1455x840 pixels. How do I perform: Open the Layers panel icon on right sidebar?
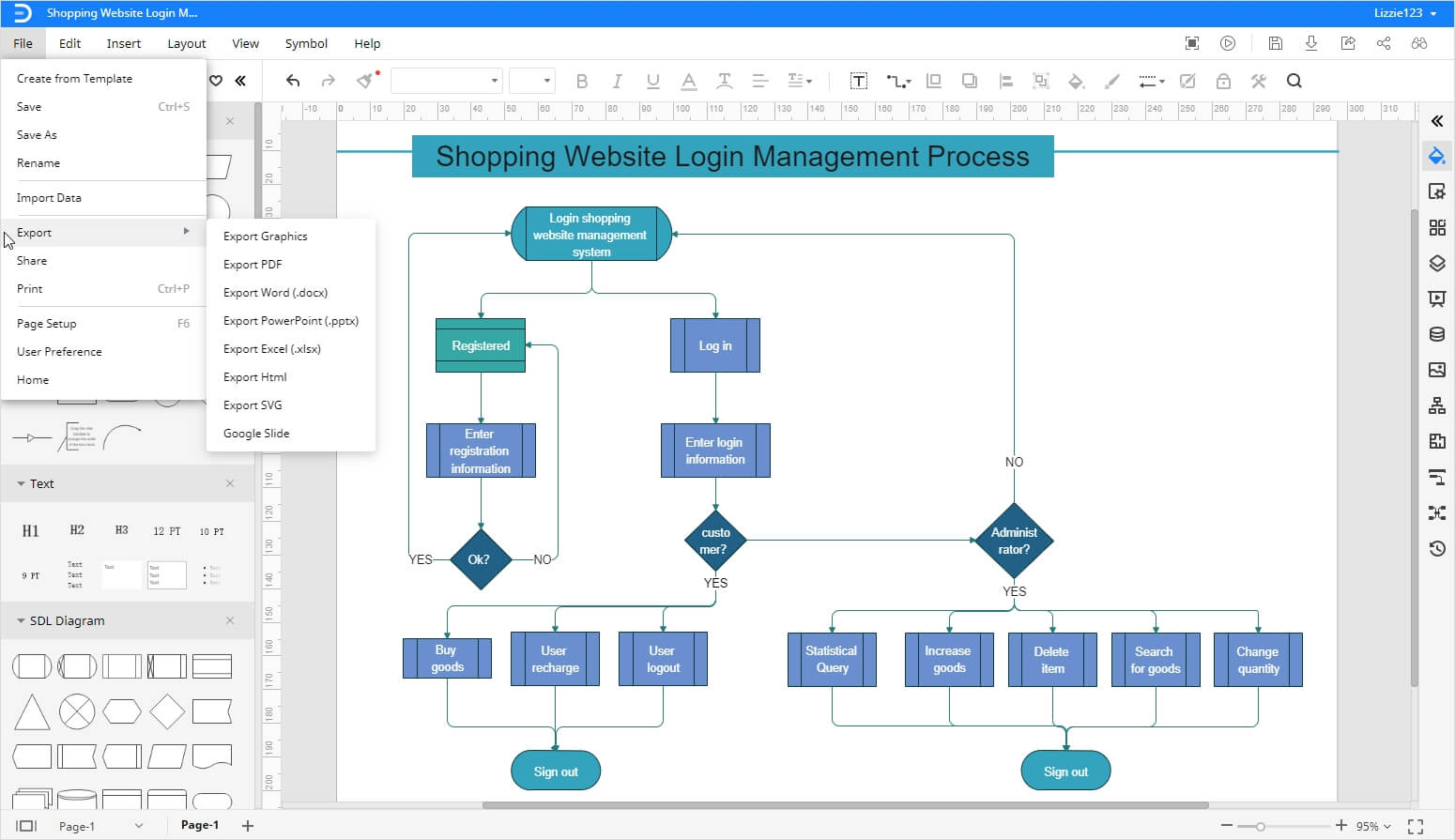coord(1437,264)
